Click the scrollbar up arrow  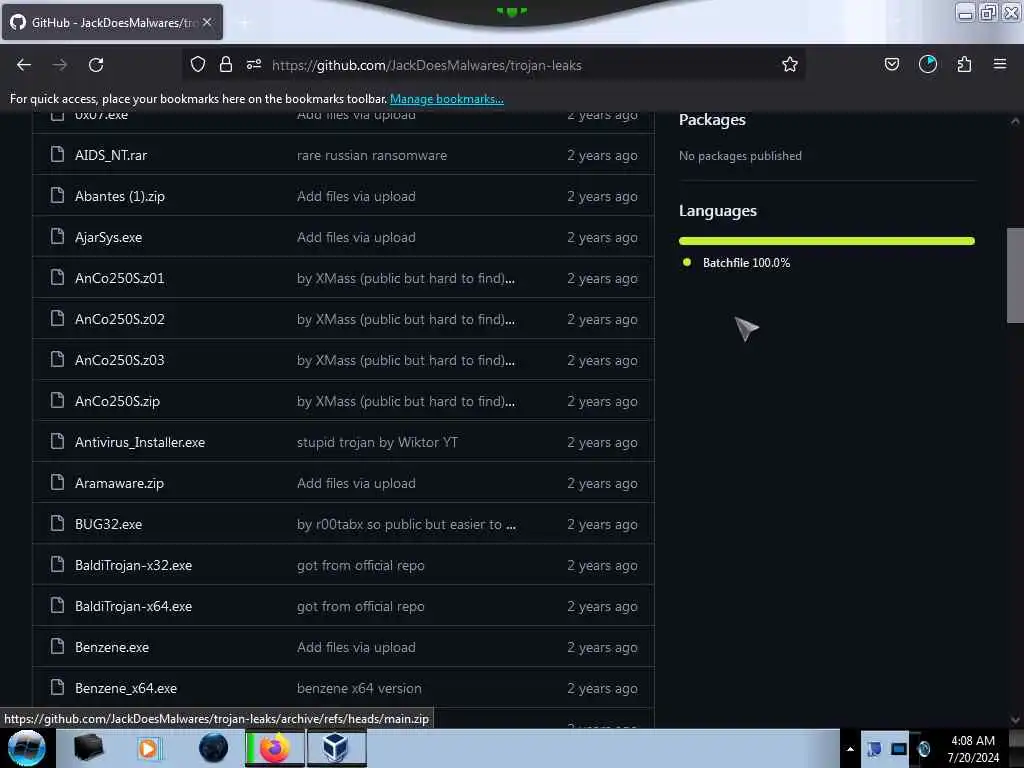(1015, 121)
